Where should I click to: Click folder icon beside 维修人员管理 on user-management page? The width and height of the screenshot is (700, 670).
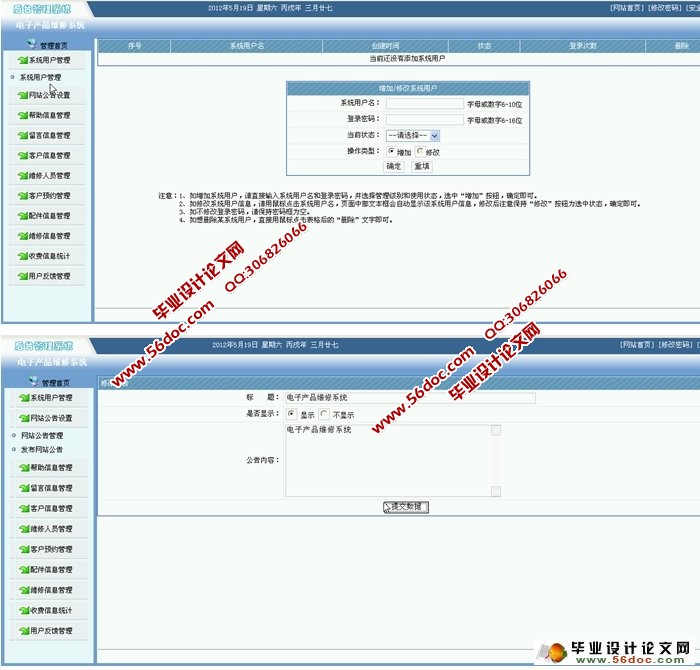[x=23, y=175]
